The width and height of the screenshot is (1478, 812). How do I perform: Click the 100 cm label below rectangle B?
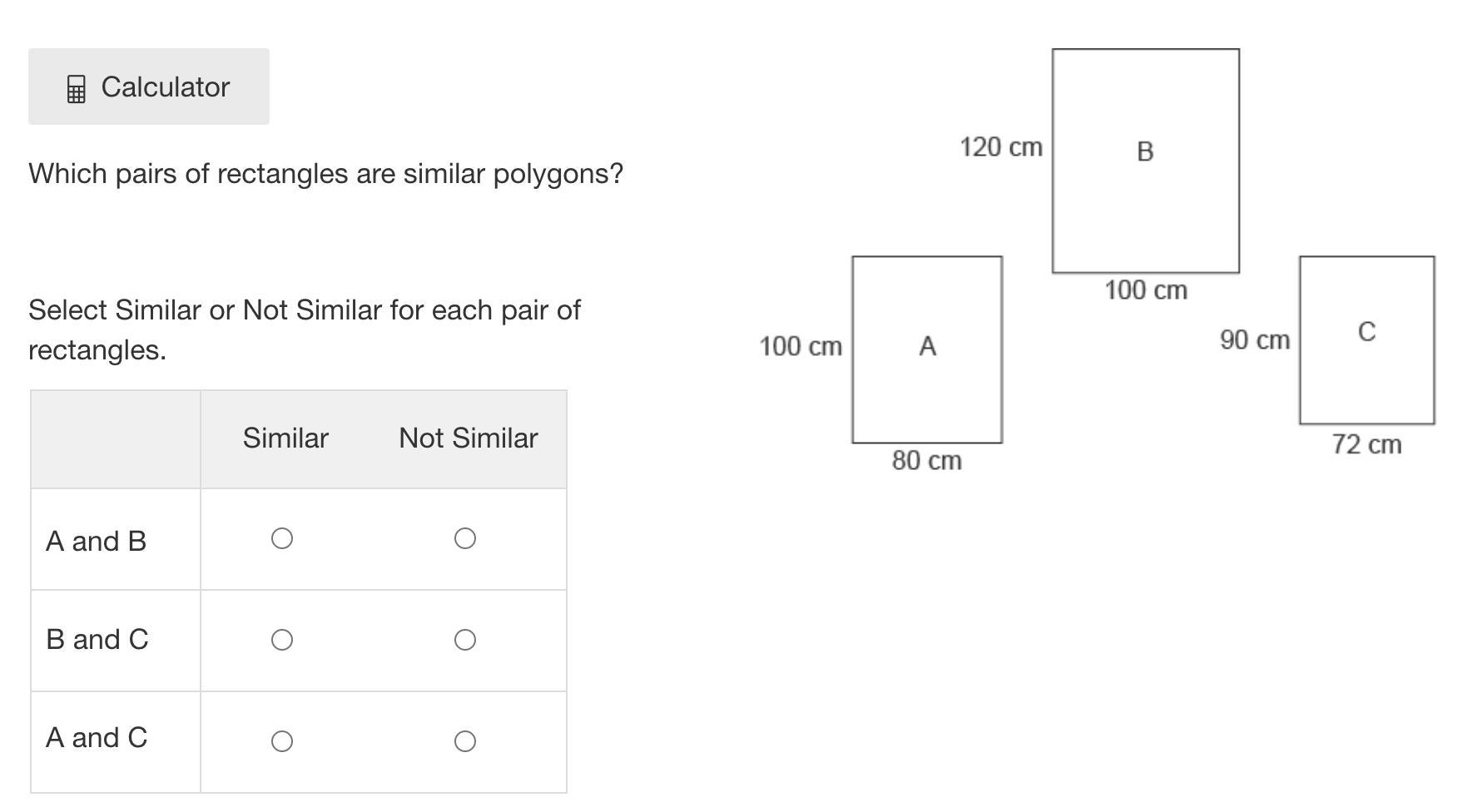pyautogui.click(x=1145, y=290)
